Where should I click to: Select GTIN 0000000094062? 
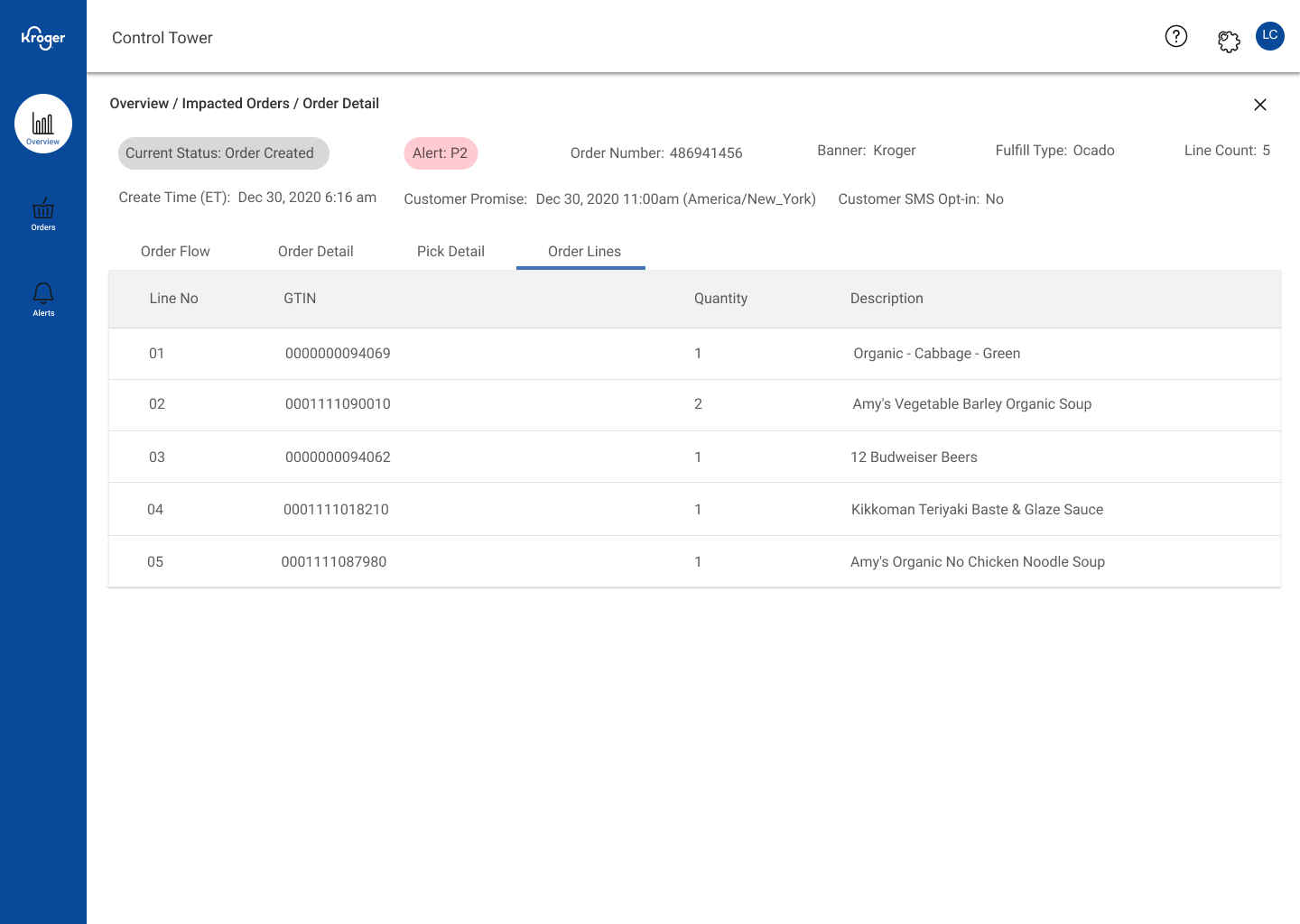click(x=338, y=457)
